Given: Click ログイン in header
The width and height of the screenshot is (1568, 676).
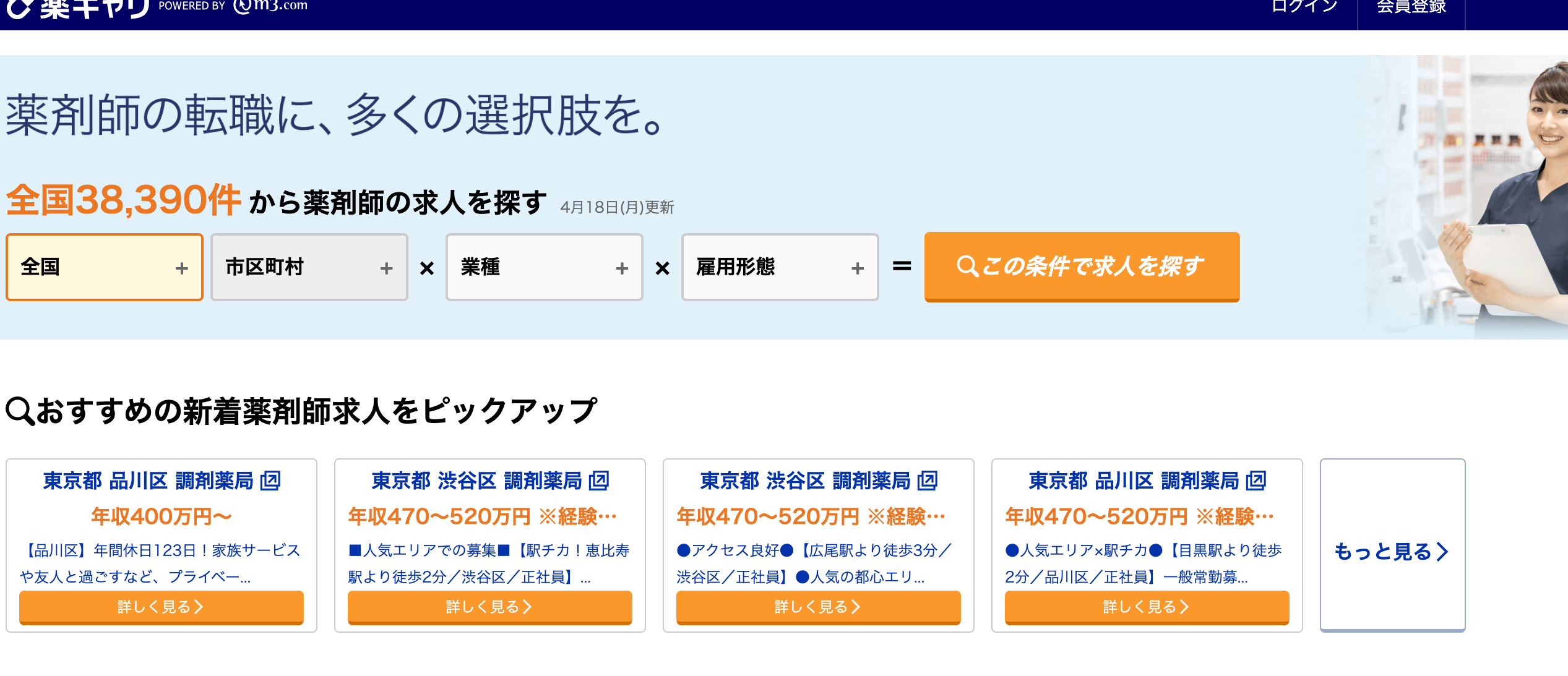Looking at the screenshot, I should (1304, 7).
